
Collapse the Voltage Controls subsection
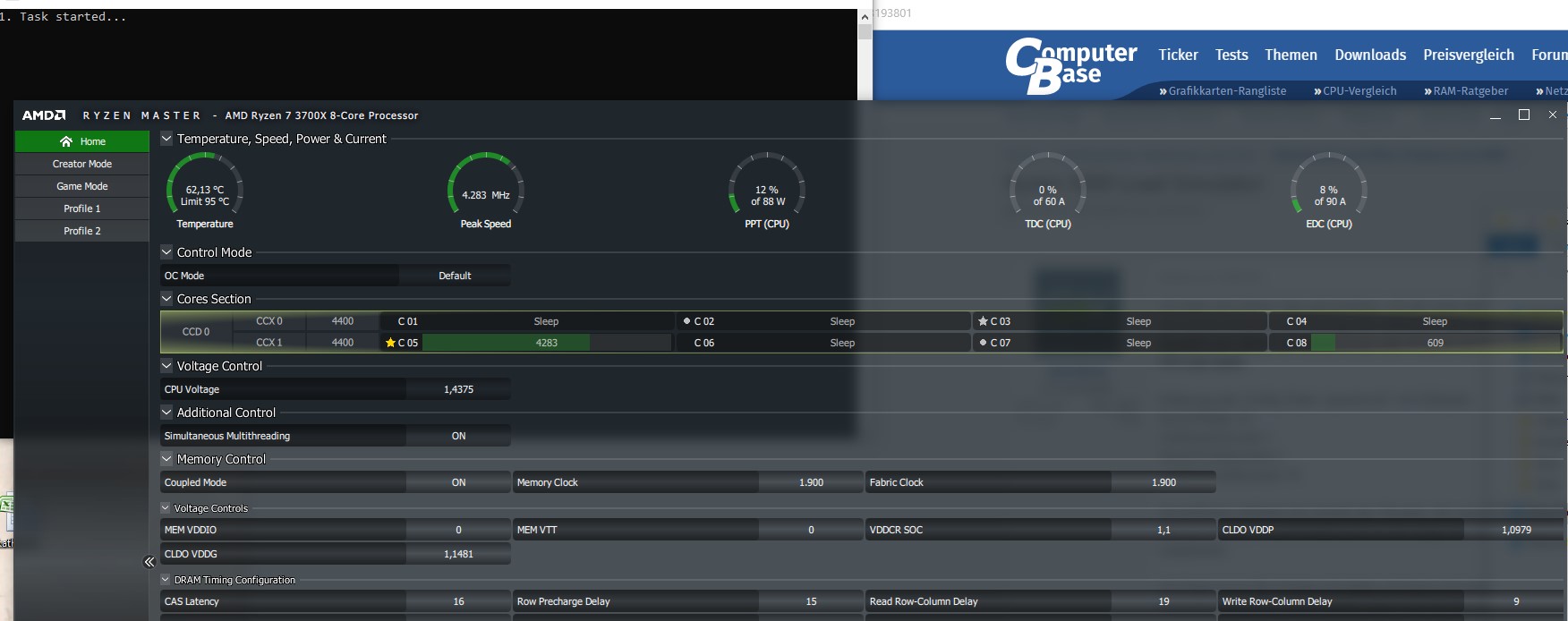pos(166,508)
